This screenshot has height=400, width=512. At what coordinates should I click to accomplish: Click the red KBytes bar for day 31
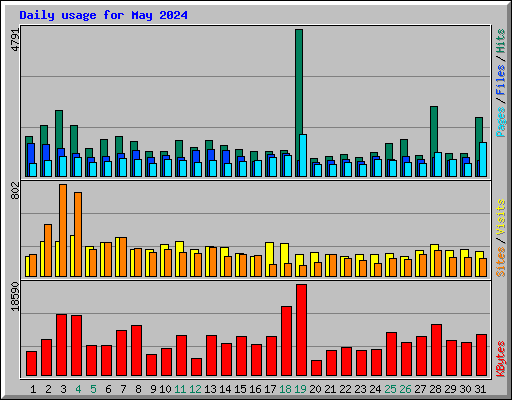(481, 355)
